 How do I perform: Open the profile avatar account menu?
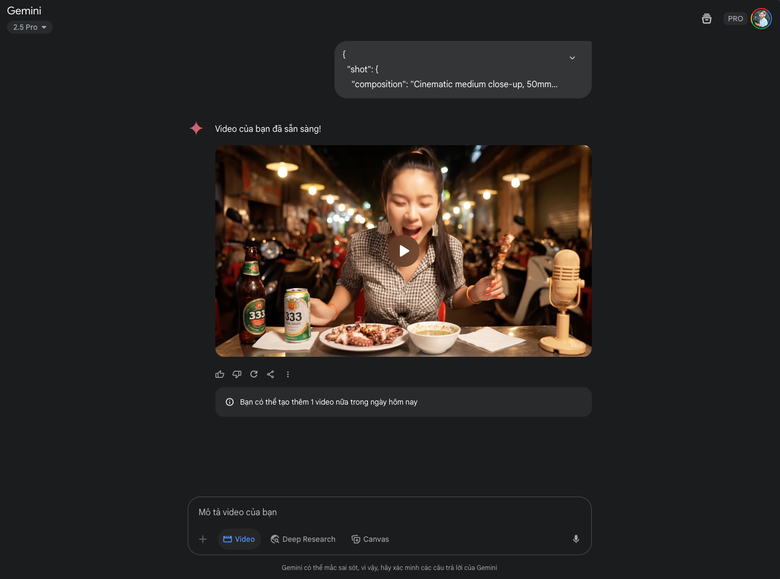pyautogui.click(x=761, y=18)
